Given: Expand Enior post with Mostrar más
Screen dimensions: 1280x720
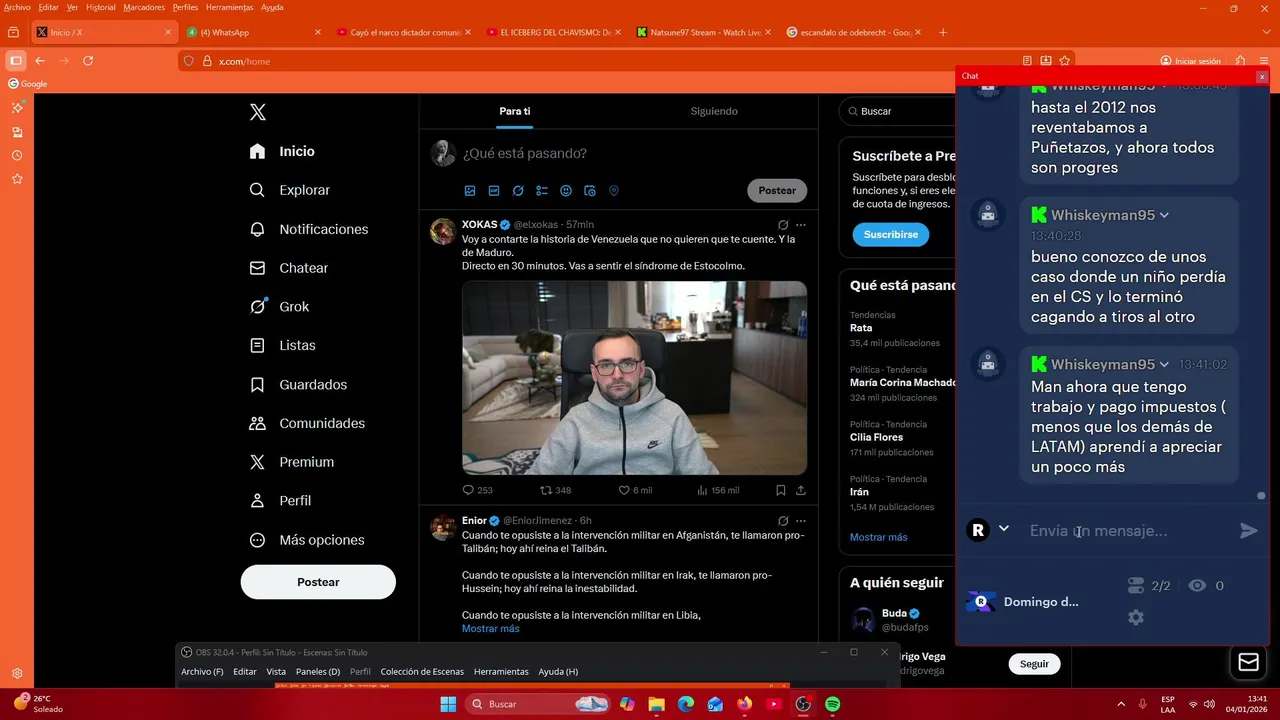Looking at the screenshot, I should [x=490, y=629].
